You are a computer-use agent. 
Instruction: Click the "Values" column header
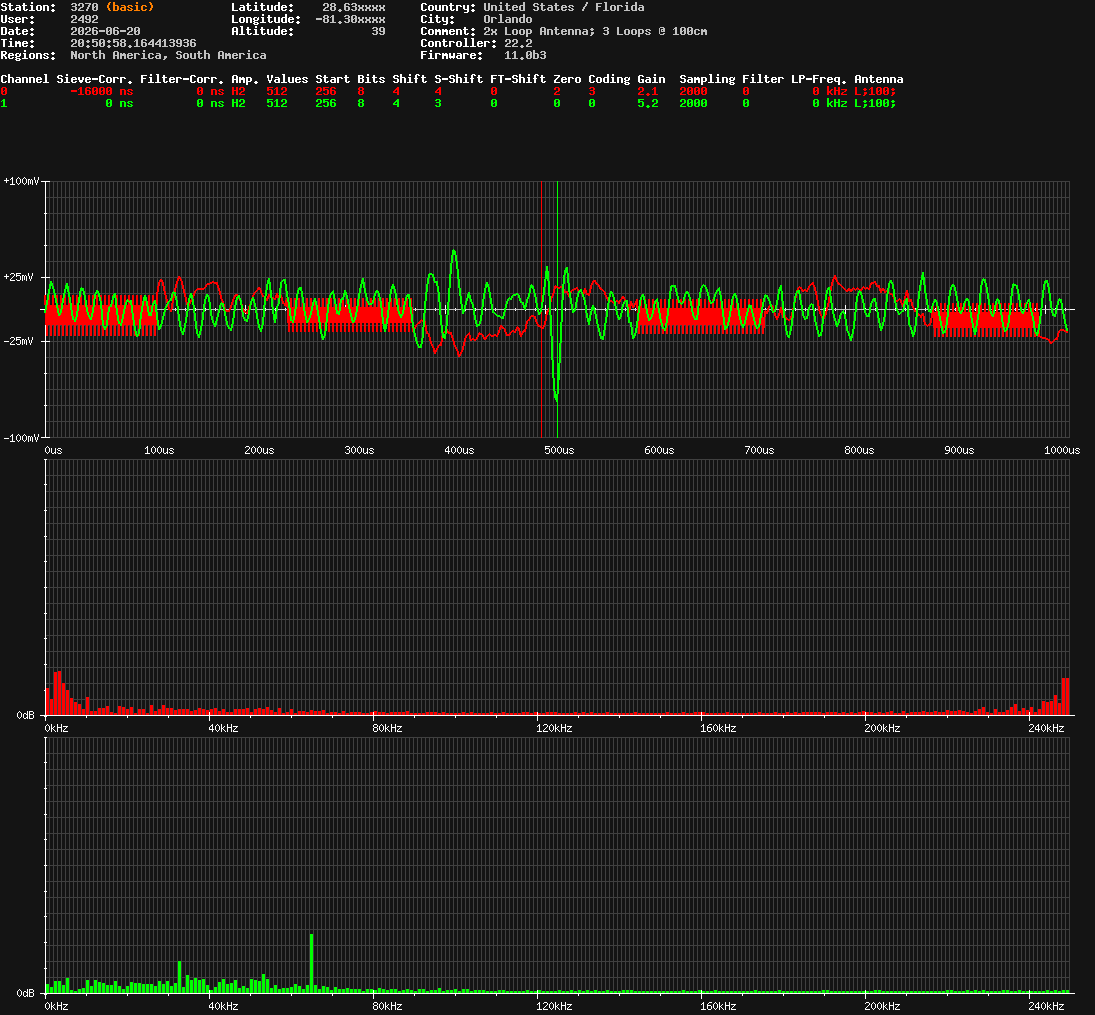point(287,79)
